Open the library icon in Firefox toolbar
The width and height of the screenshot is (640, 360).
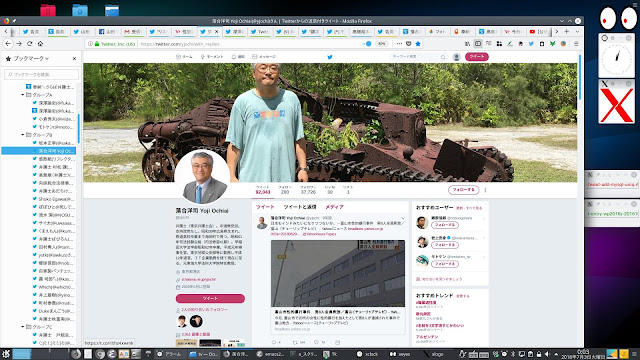tap(467, 44)
